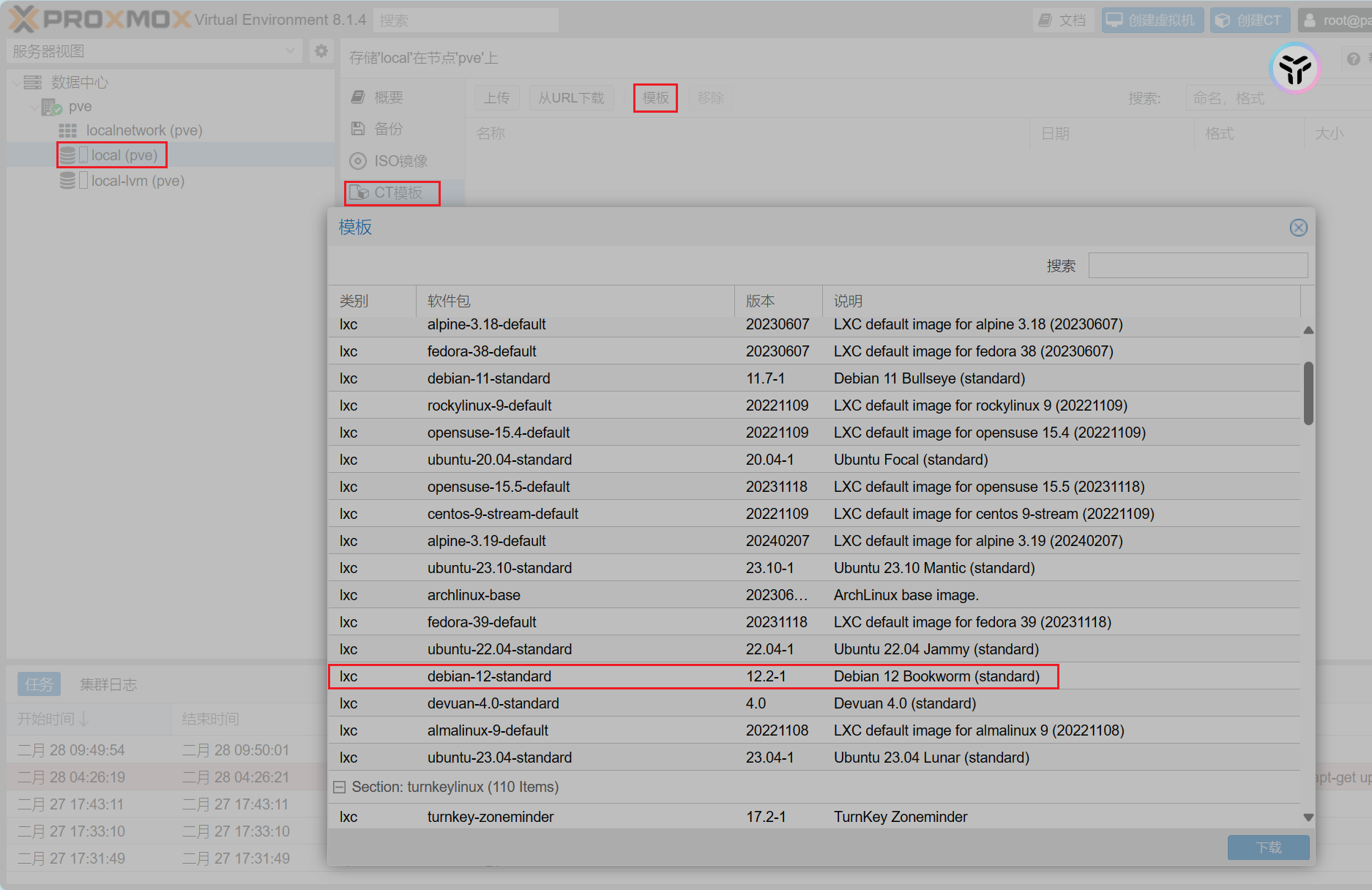The width and height of the screenshot is (1372, 890).
Task: Focus the storage content search field
Action: [1278, 98]
